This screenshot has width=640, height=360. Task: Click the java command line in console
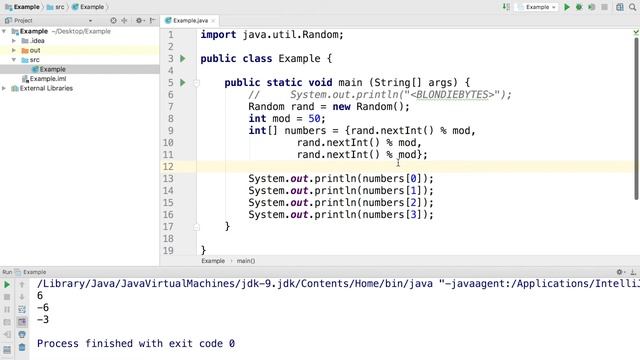[338, 284]
